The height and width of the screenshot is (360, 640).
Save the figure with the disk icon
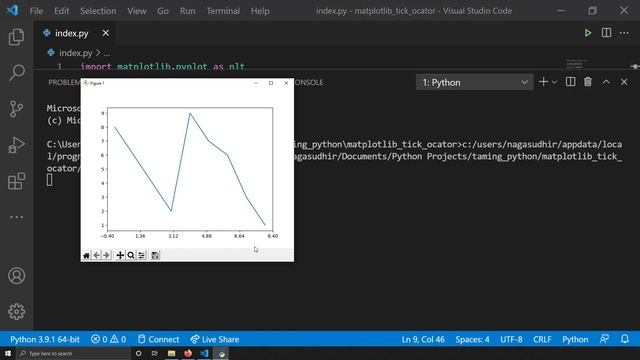click(x=155, y=256)
